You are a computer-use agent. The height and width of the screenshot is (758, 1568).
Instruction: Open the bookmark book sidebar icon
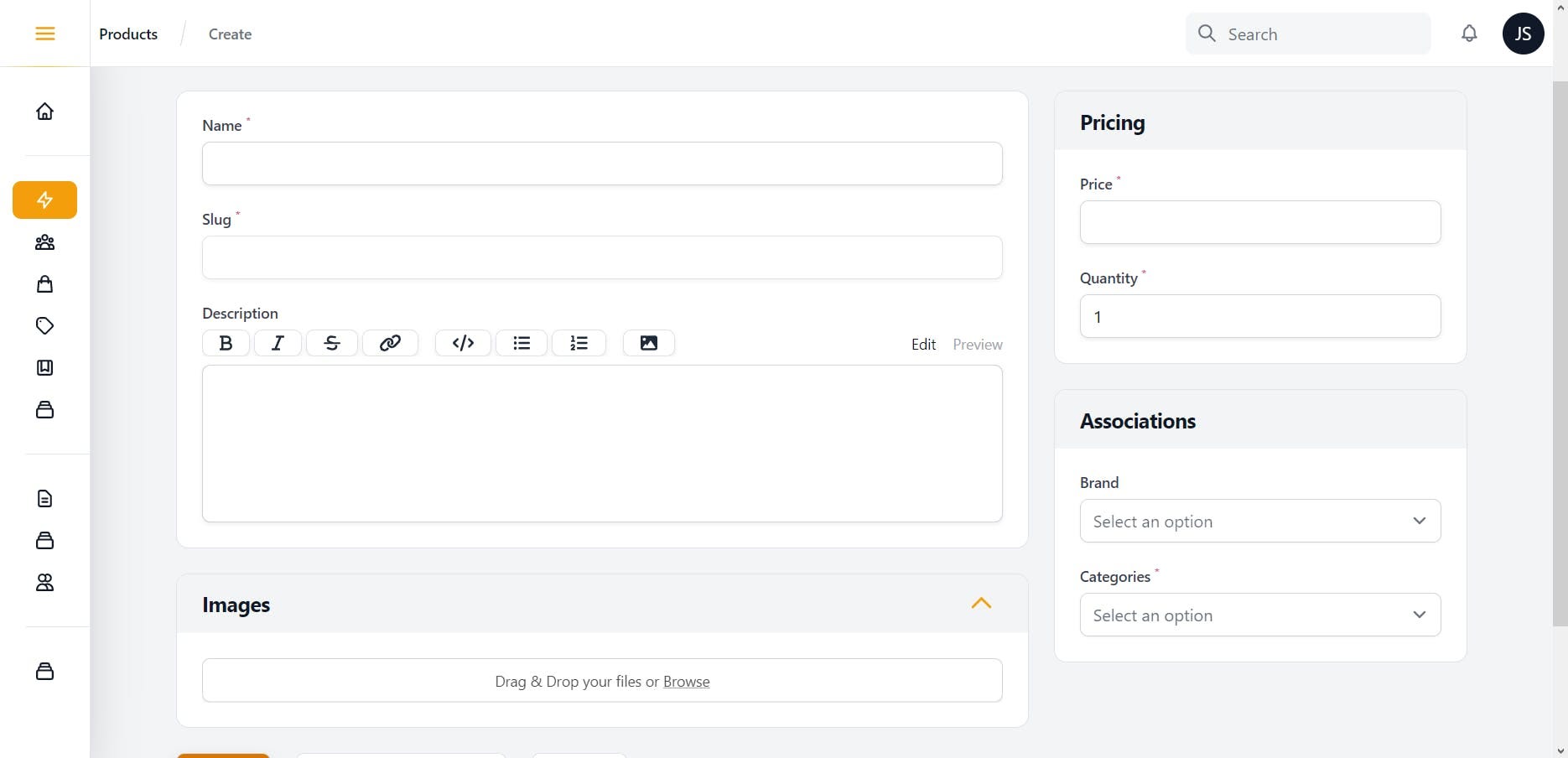pyautogui.click(x=45, y=368)
